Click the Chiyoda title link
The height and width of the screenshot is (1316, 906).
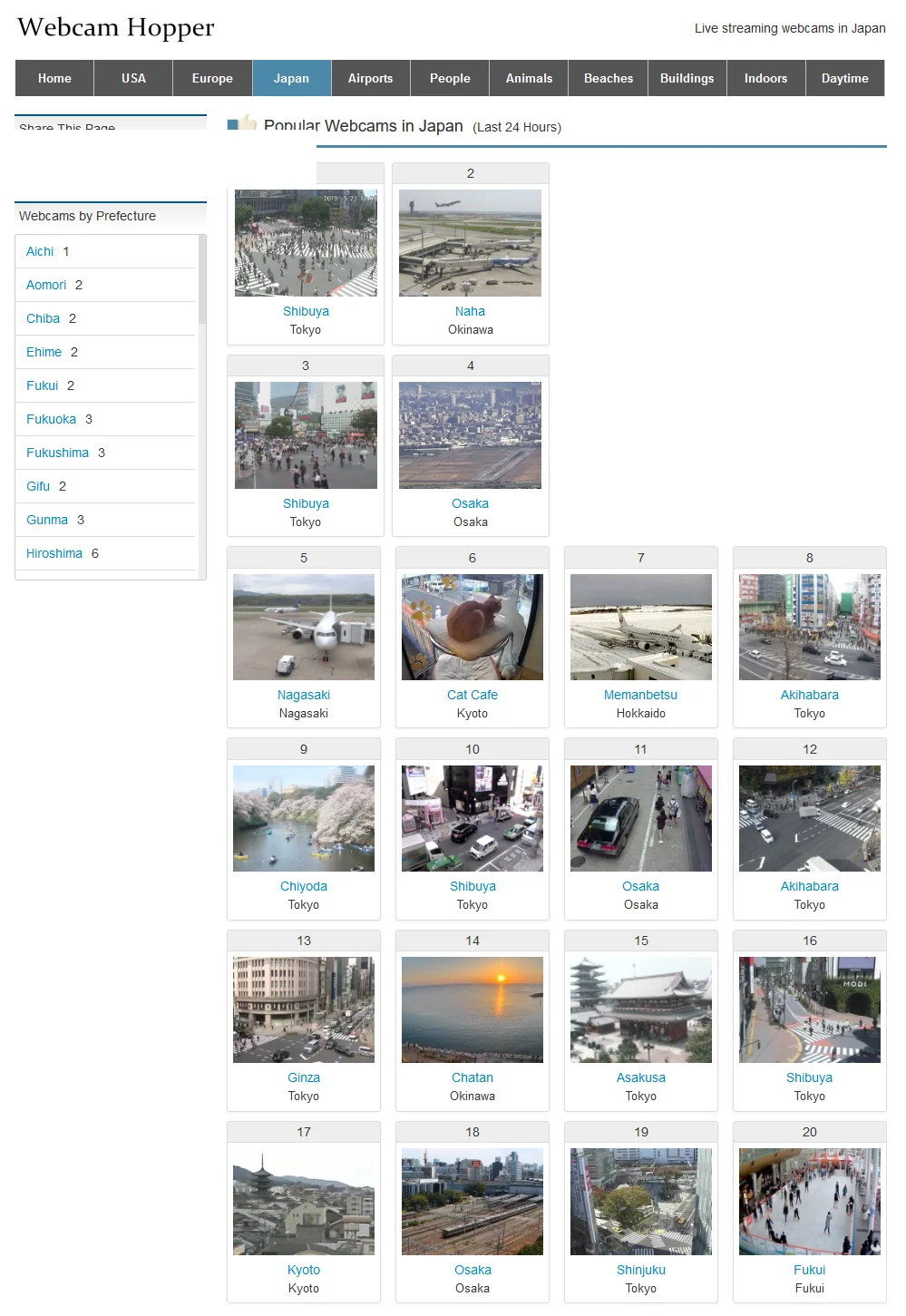tap(304, 886)
